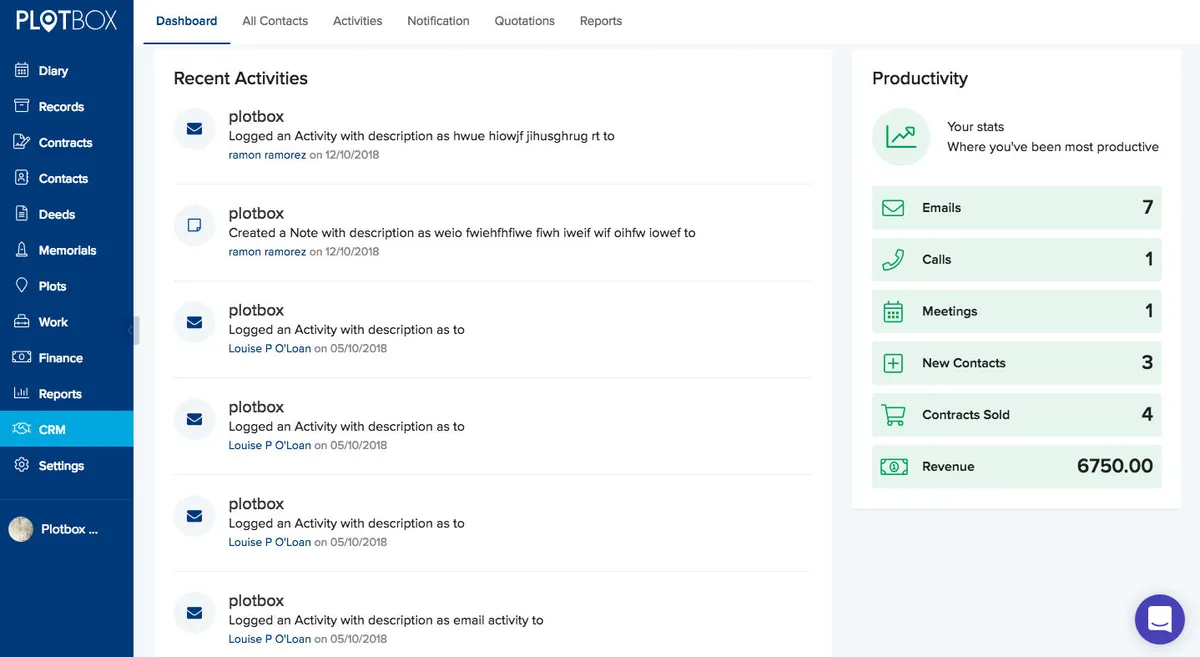Click the note icon beside the Created a Note activity
This screenshot has width=1200, height=657.
tap(195, 225)
